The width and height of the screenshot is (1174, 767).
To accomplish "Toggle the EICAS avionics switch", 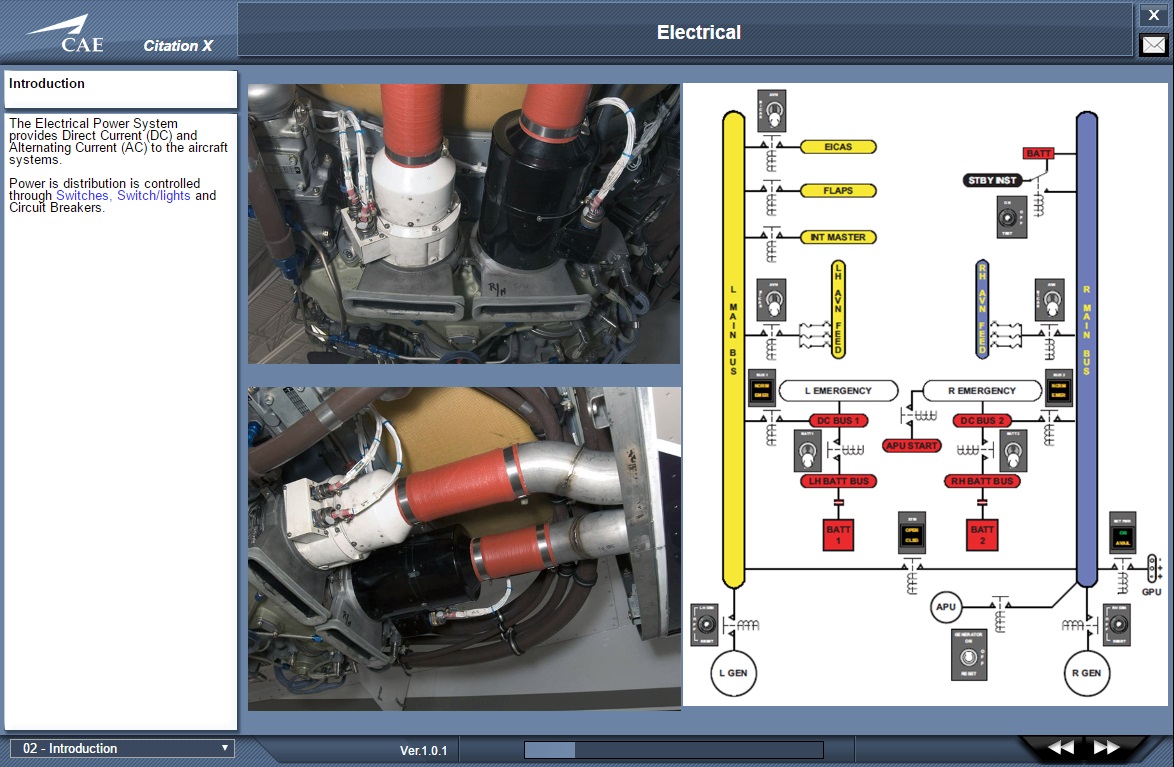I will 772,110.
